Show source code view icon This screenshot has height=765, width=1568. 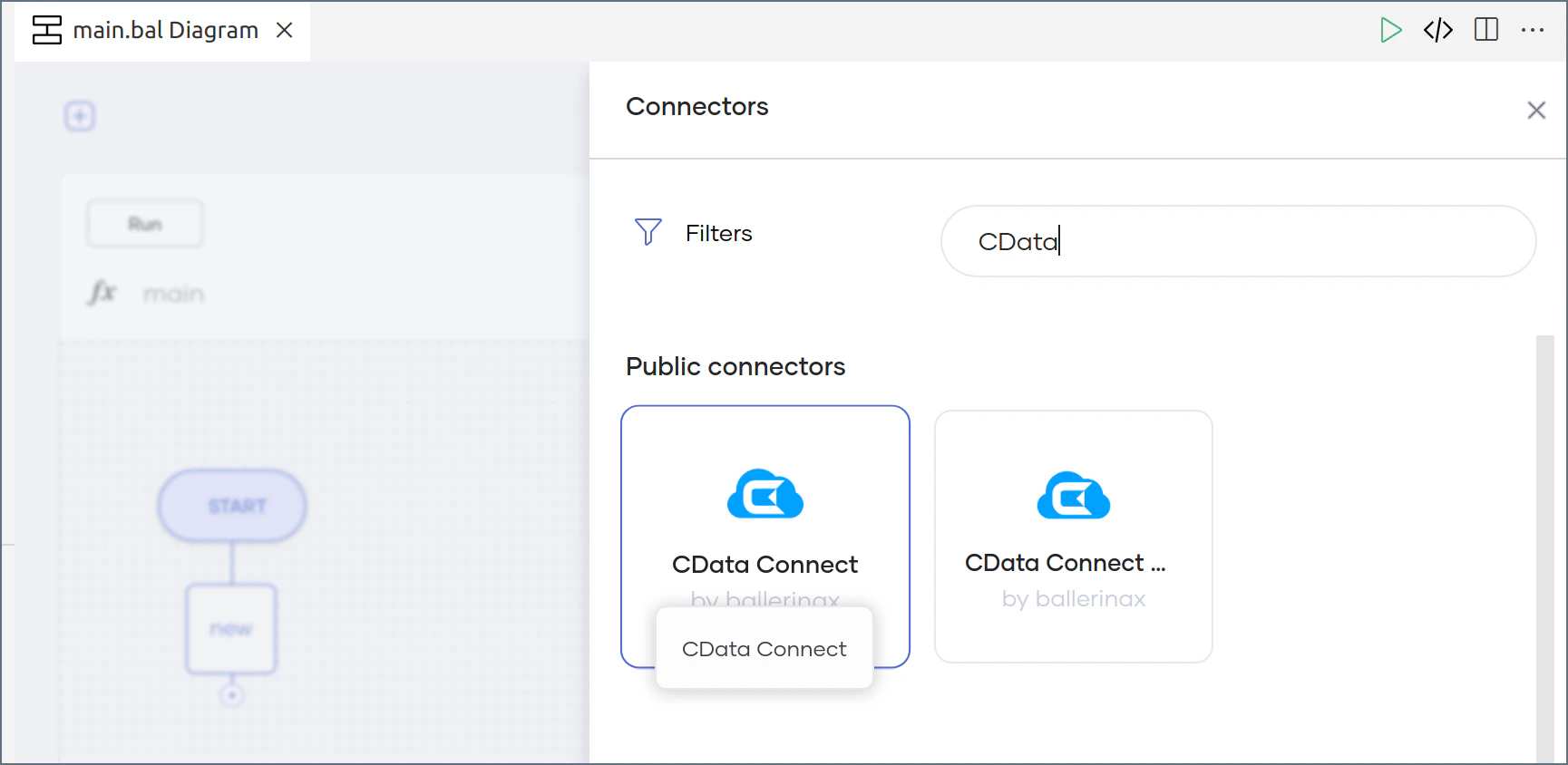click(x=1438, y=30)
